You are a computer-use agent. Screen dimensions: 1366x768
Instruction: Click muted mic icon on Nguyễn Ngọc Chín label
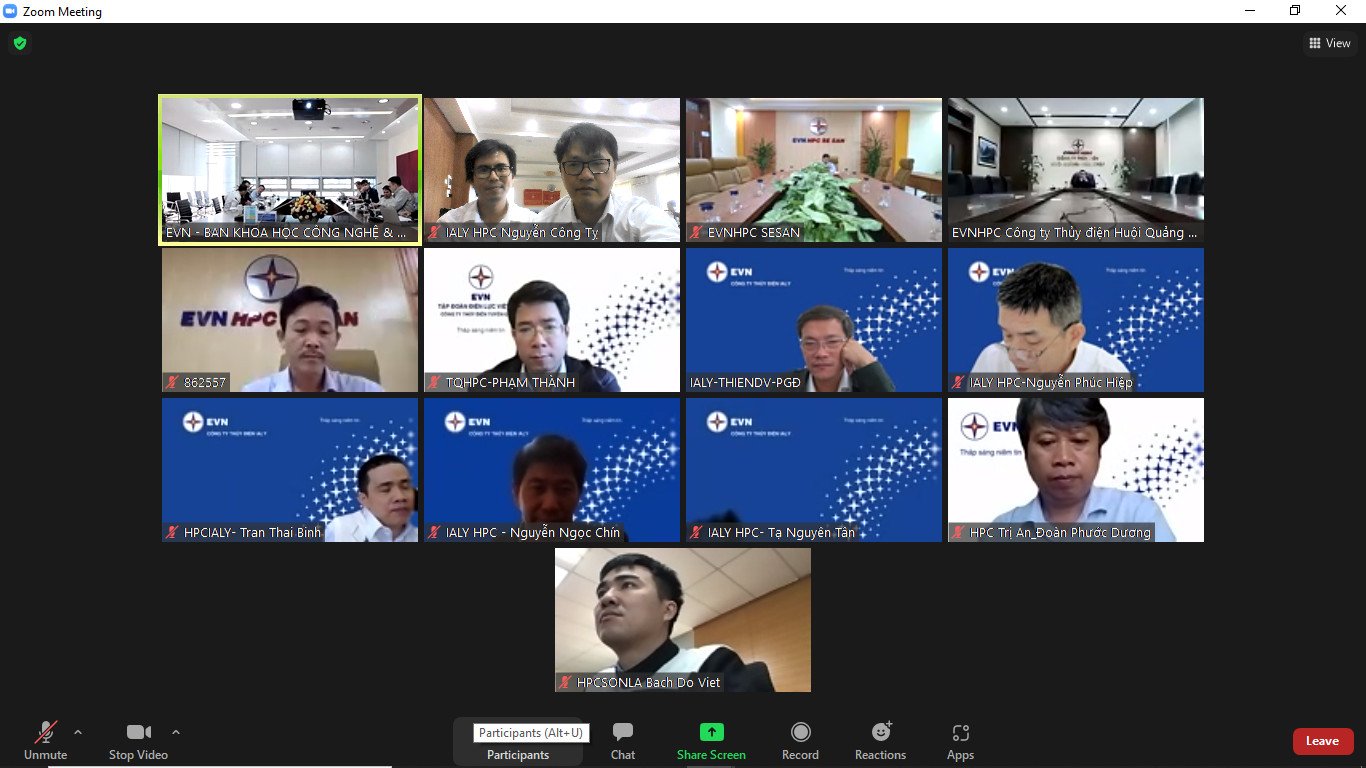[435, 533]
